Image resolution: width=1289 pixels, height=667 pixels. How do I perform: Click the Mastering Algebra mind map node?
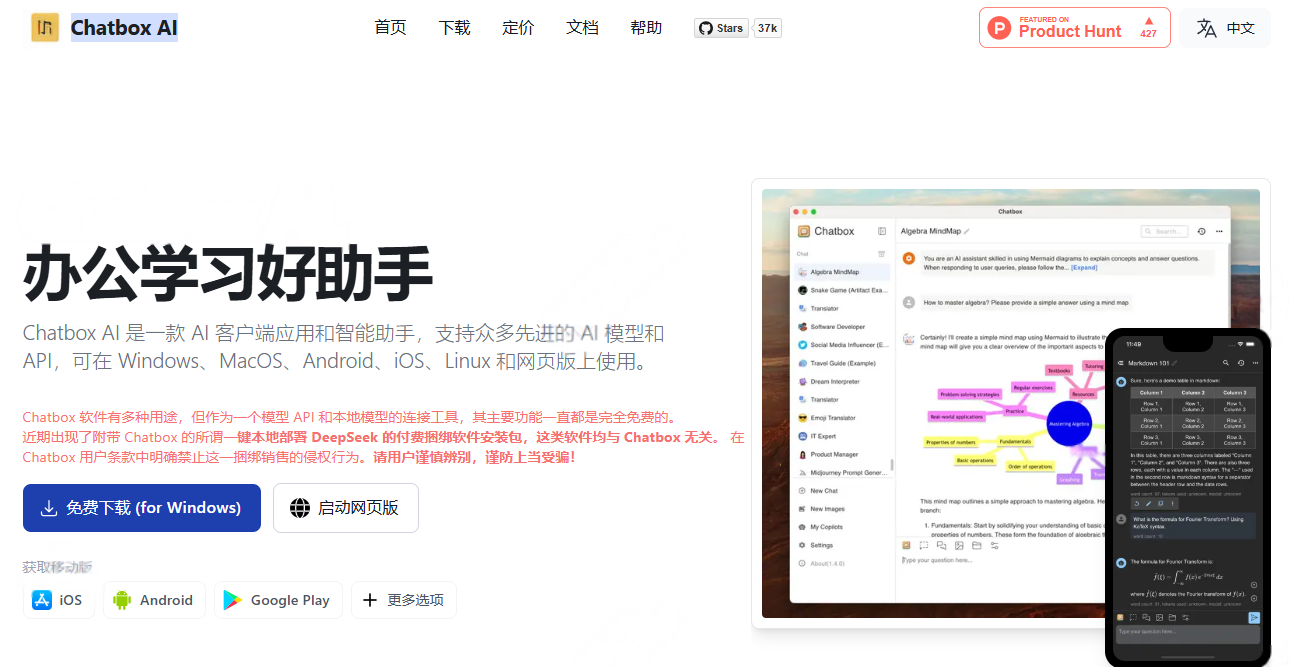coord(1067,424)
